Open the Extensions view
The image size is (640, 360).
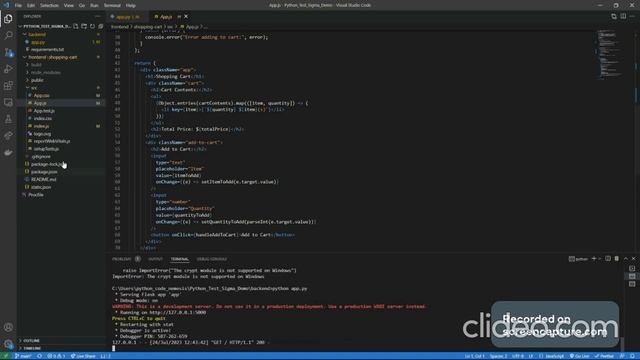point(8,86)
